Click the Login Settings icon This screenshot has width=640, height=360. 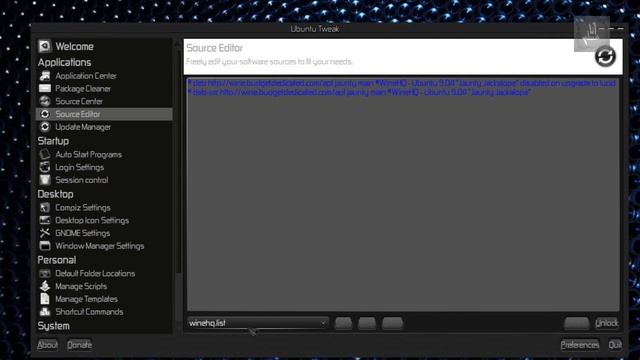pyautogui.click(x=45, y=167)
